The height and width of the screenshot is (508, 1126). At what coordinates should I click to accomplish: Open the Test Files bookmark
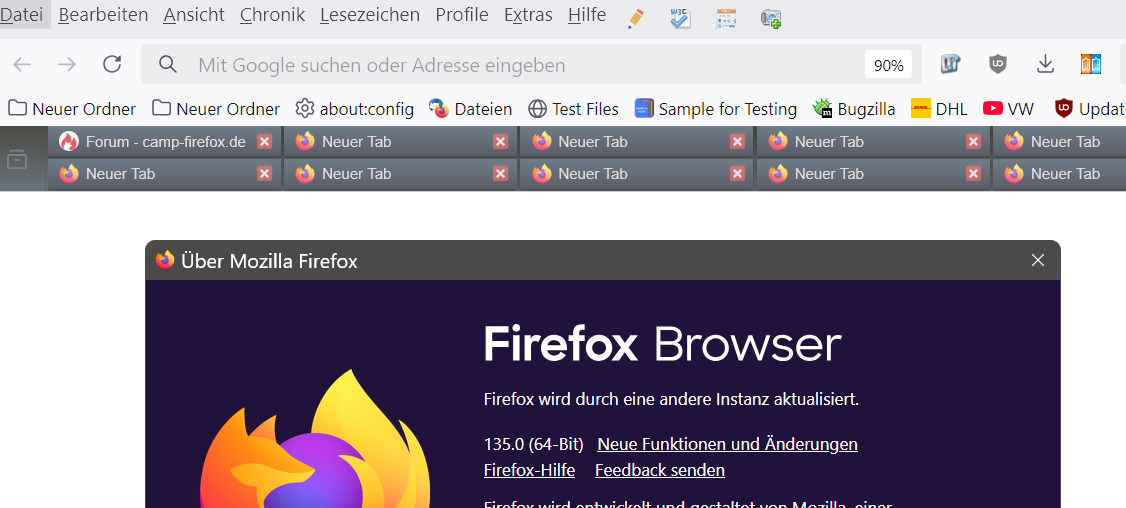573,109
